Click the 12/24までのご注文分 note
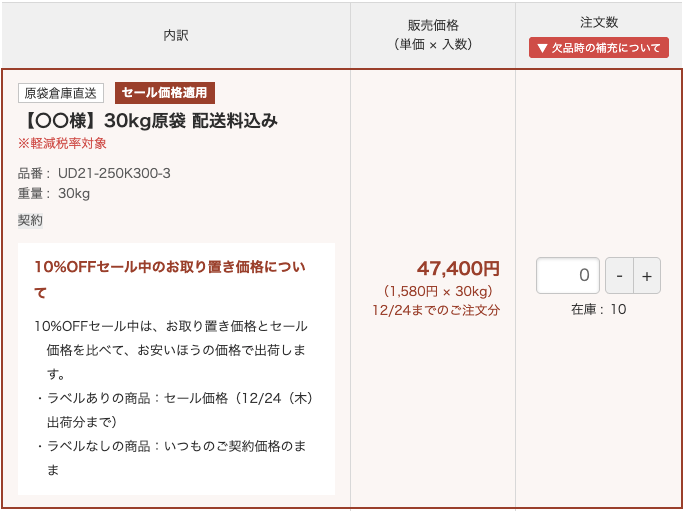 436,310
